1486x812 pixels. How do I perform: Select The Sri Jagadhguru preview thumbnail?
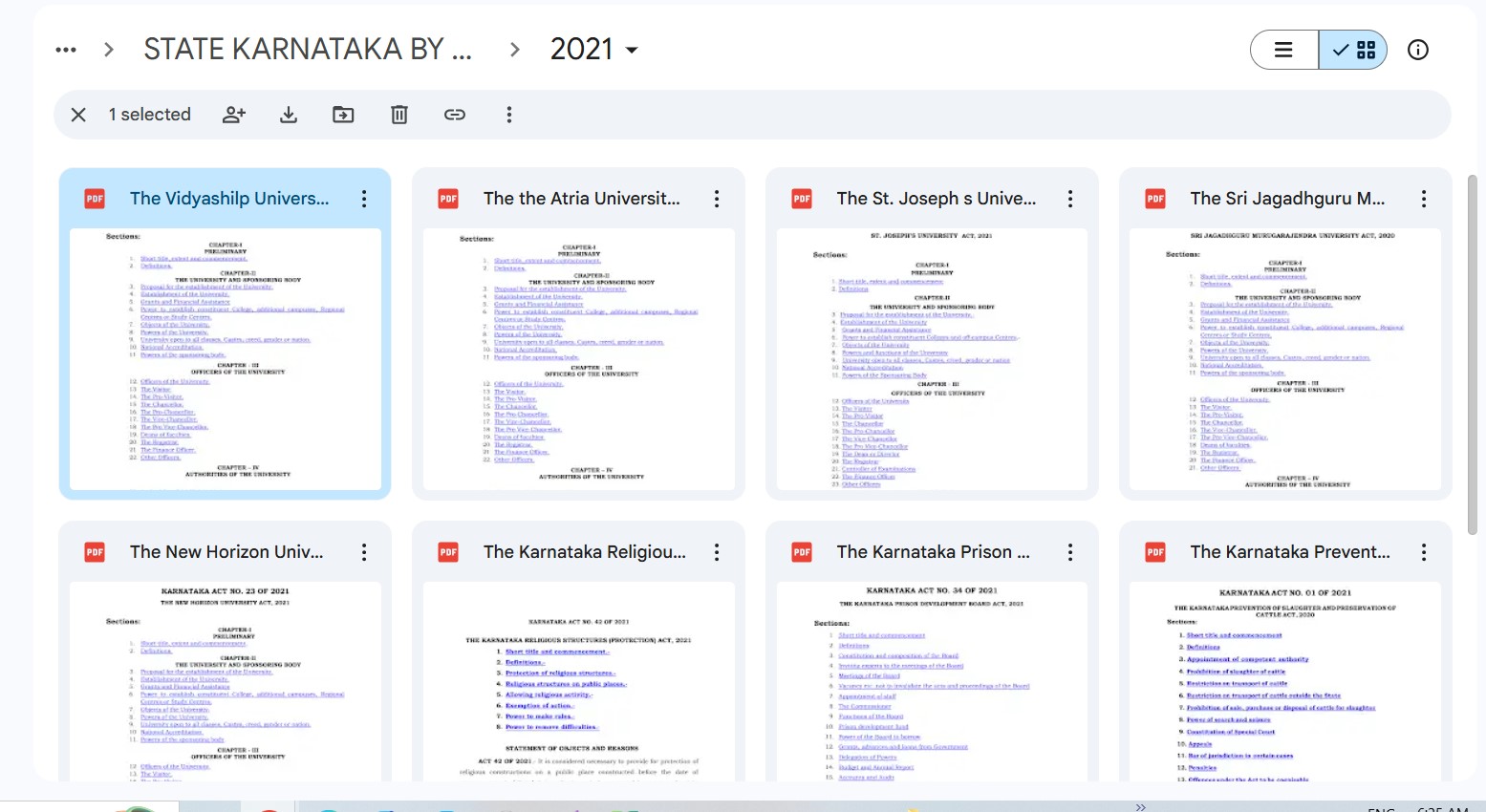(x=1285, y=359)
